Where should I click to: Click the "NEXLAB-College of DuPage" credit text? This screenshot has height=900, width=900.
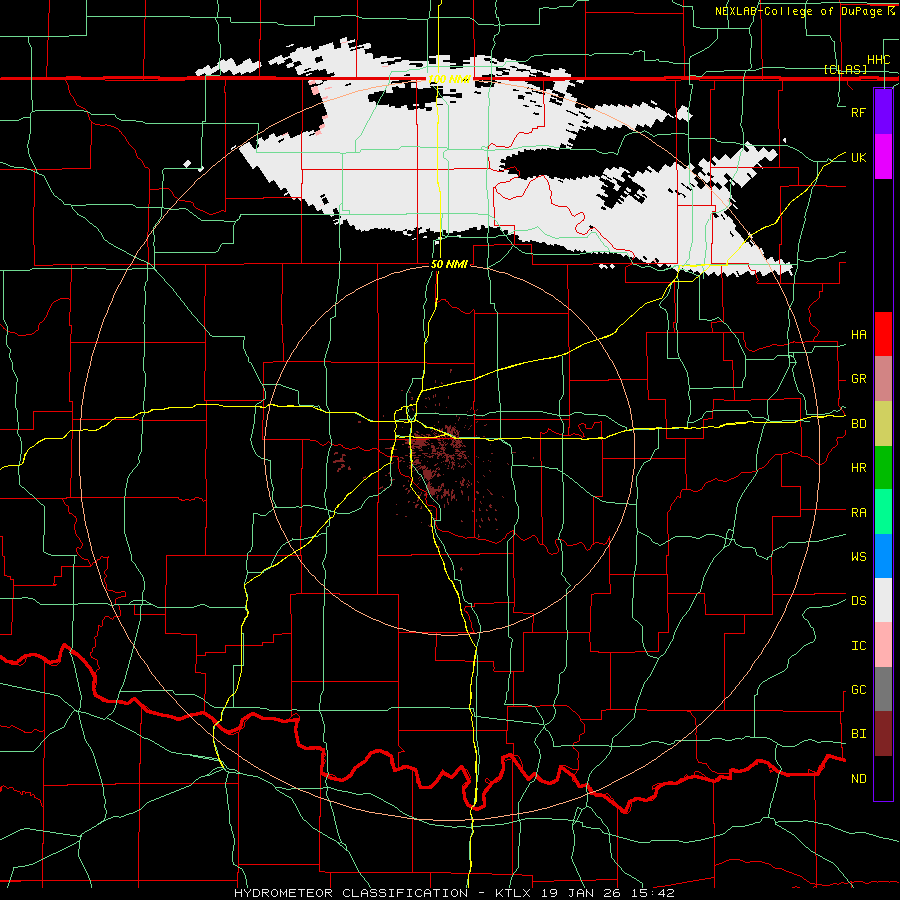click(x=800, y=11)
